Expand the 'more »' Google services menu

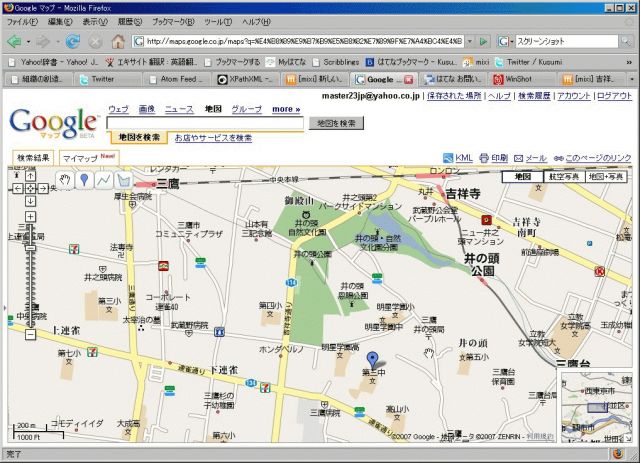(x=285, y=108)
